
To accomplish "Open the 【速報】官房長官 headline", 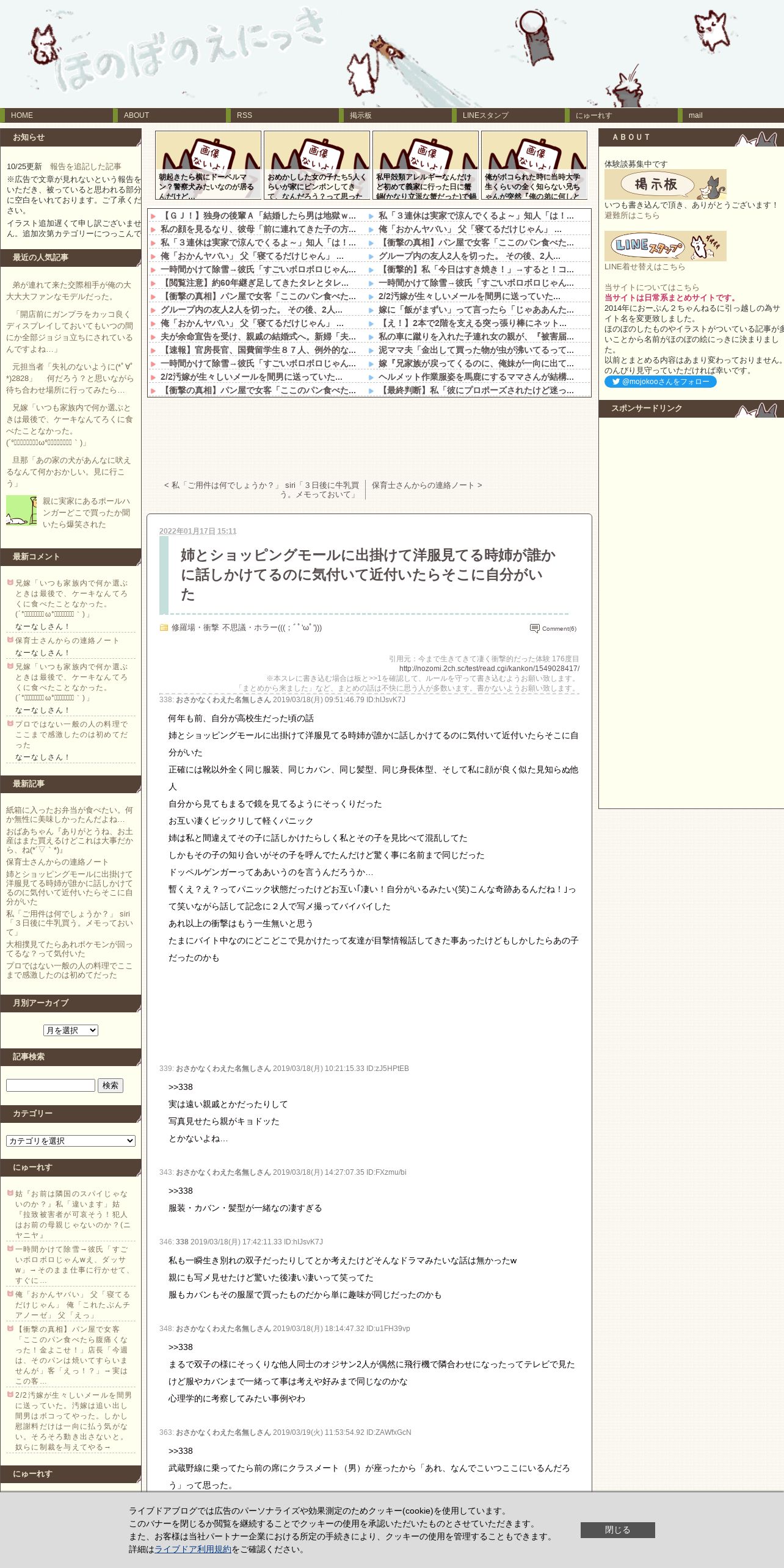I will click(x=258, y=350).
